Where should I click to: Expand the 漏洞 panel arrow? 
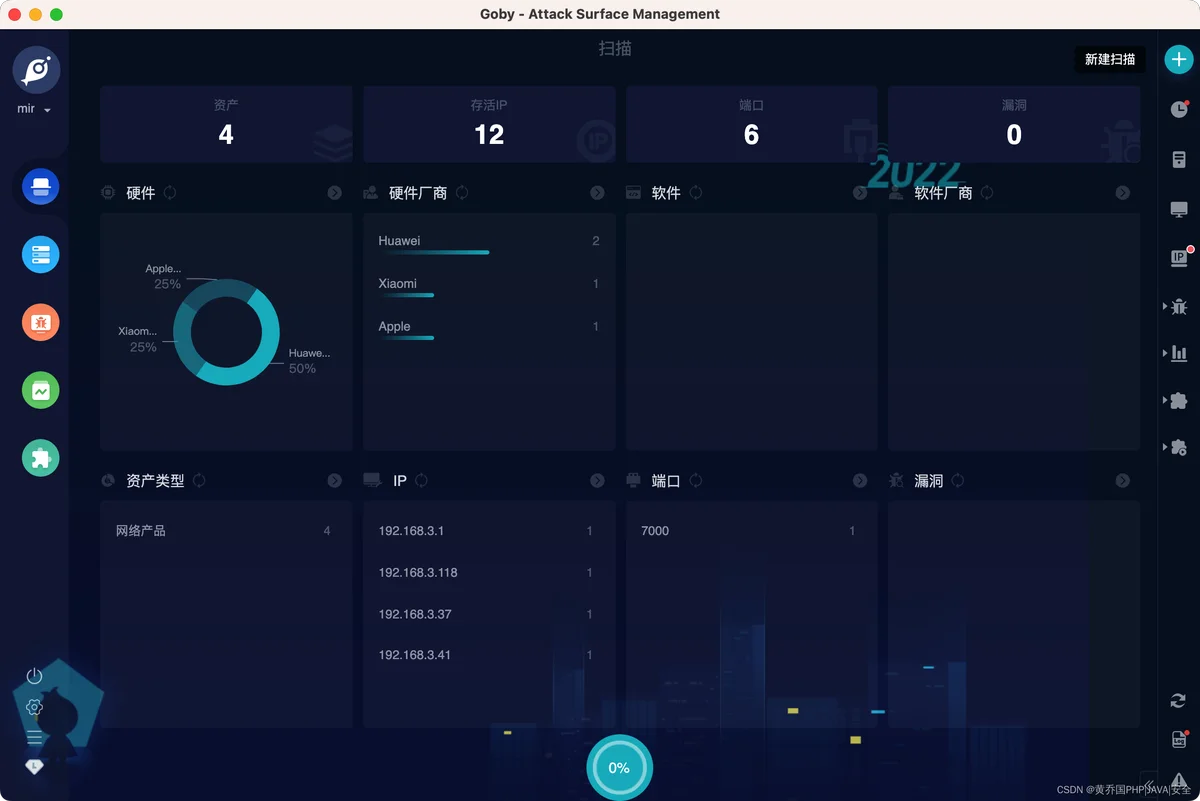pos(1123,481)
